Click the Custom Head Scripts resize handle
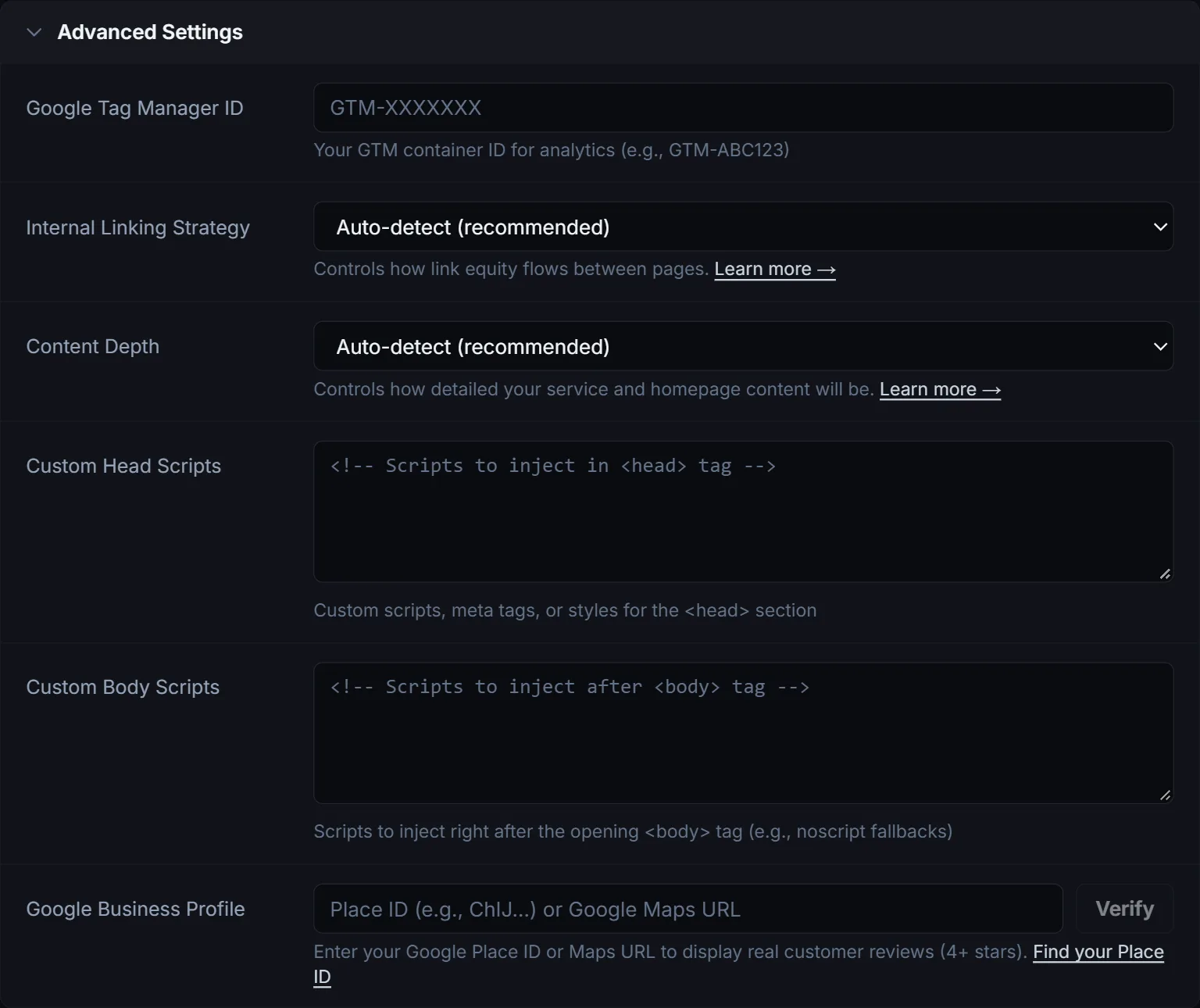Screen dimensions: 1200x1008 1165,574
